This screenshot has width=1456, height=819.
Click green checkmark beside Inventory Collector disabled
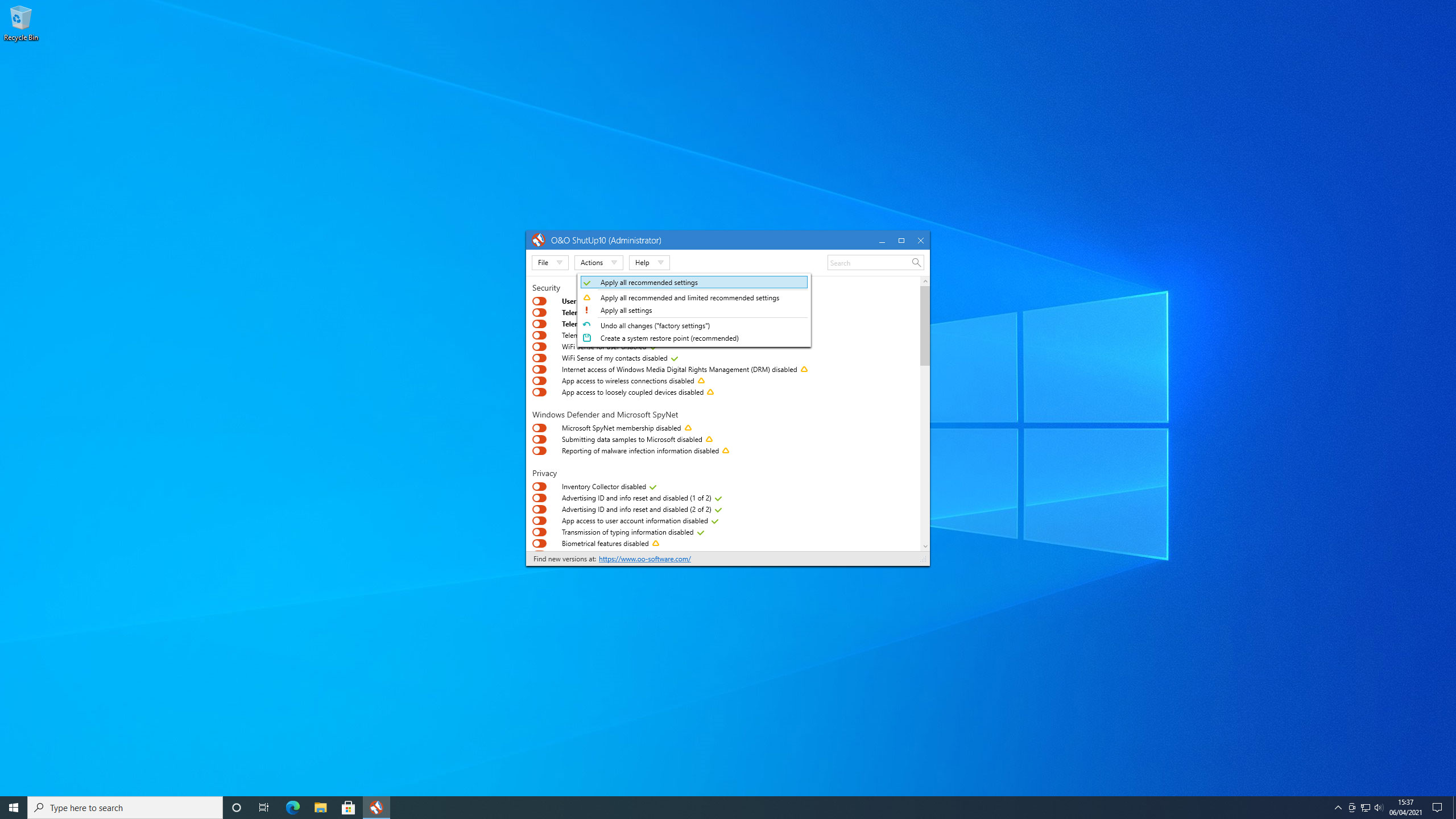(x=653, y=487)
